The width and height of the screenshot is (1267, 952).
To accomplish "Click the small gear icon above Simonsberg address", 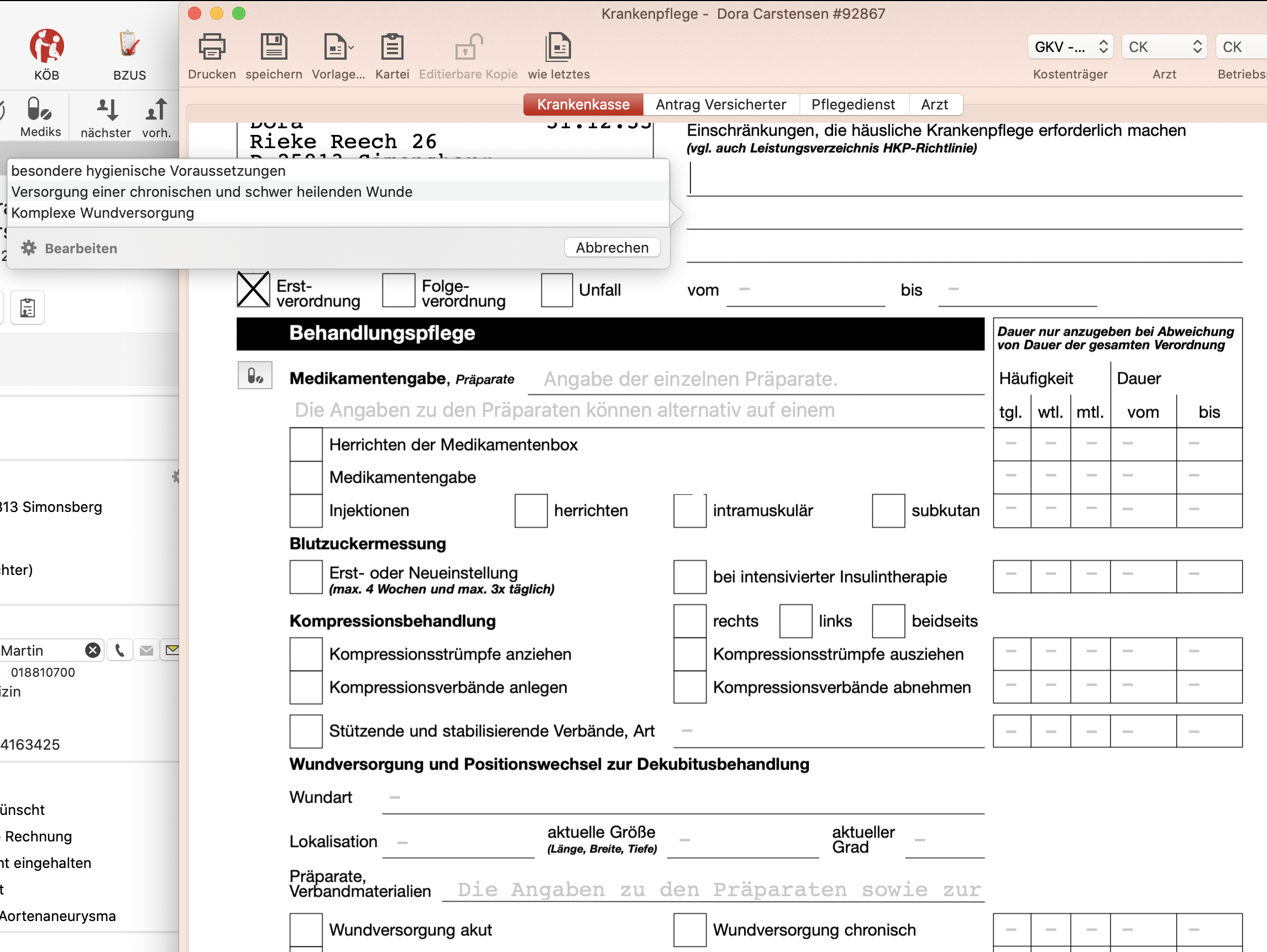I will [x=176, y=477].
